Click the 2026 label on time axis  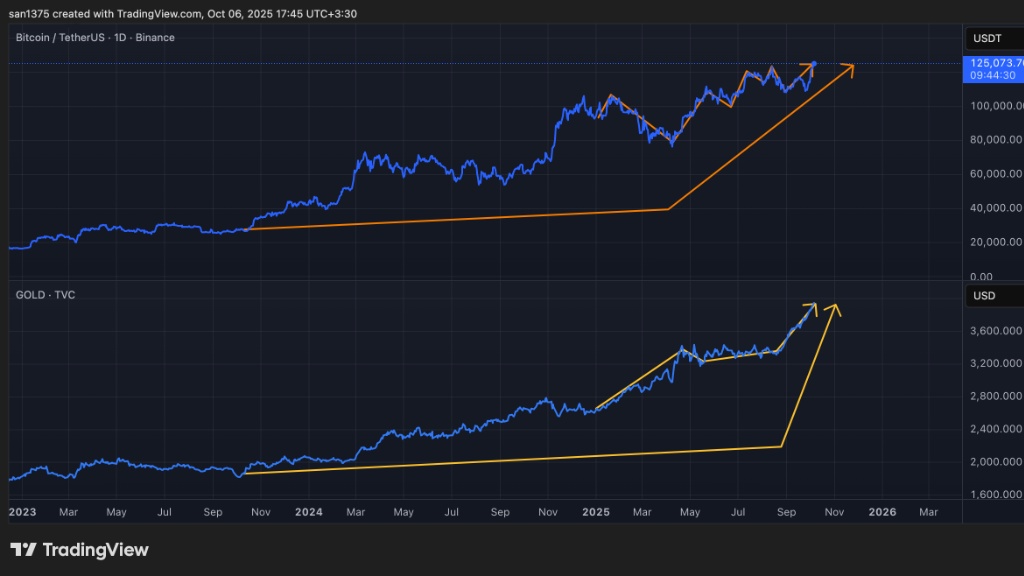click(882, 512)
